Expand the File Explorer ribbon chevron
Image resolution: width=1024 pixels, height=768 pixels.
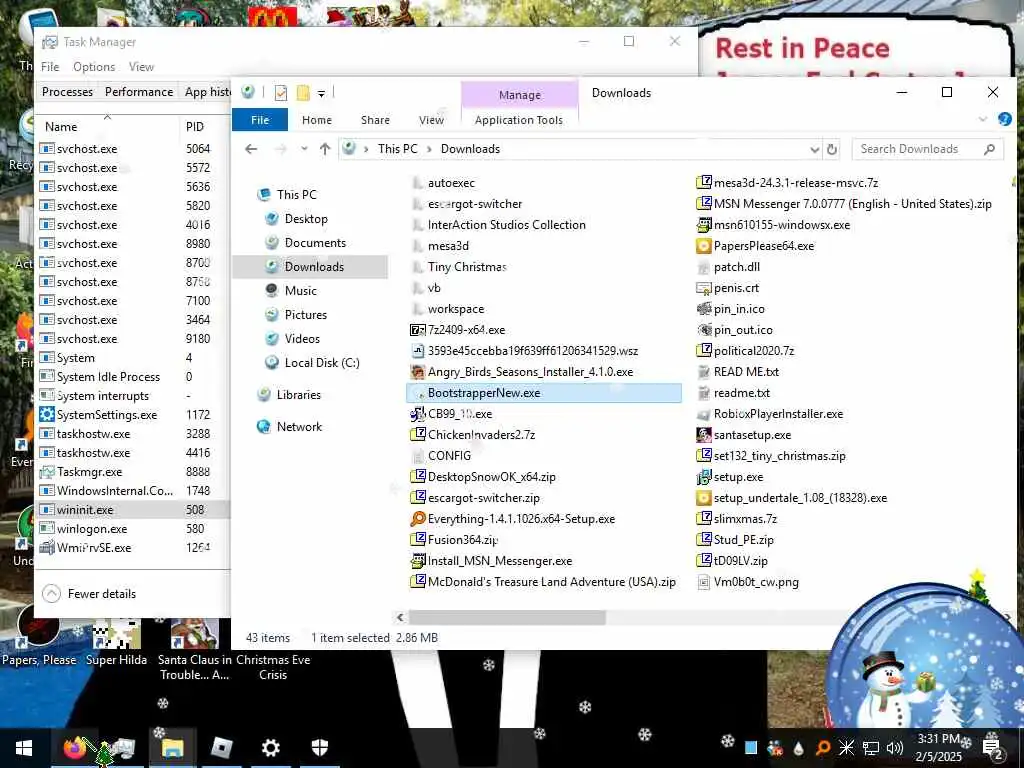coord(983,119)
